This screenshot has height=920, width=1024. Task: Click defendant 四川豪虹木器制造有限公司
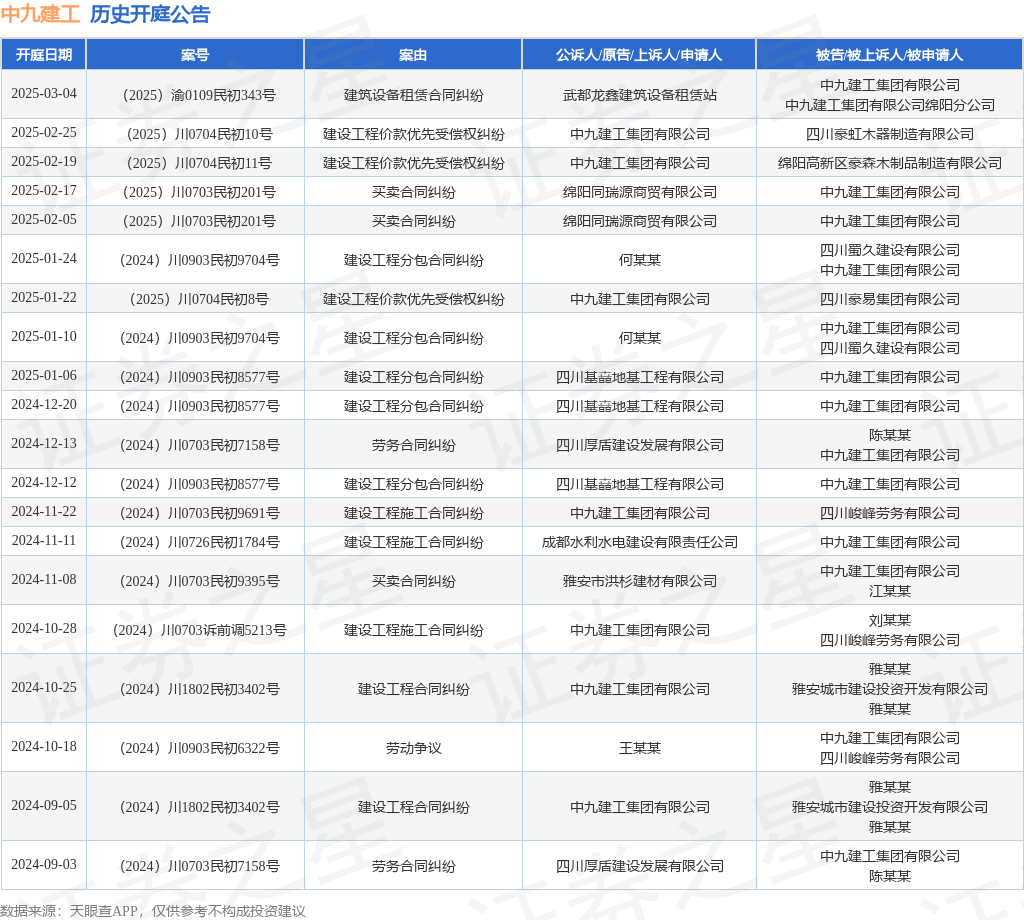pyautogui.click(x=889, y=135)
